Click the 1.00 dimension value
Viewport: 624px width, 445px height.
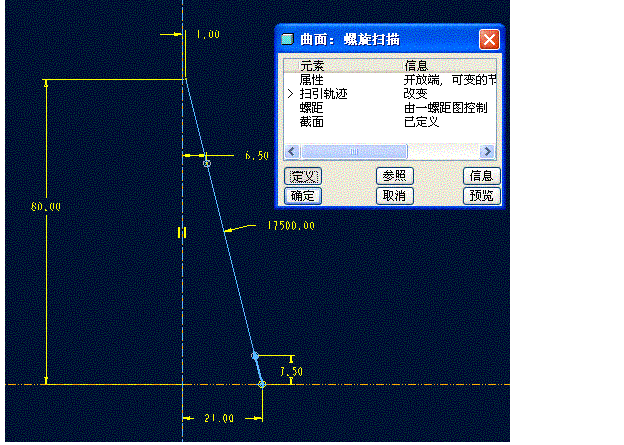tap(208, 35)
